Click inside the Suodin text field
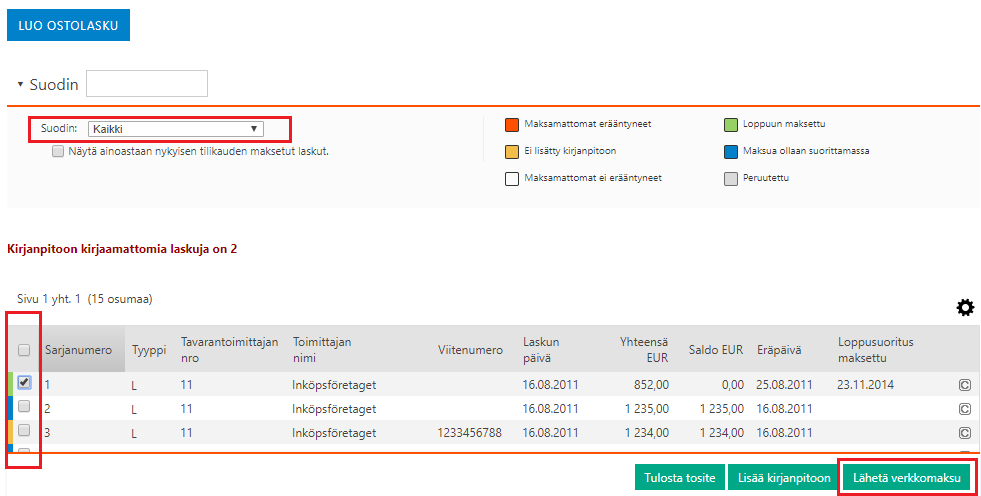Image resolution: width=981 pixels, height=496 pixels. click(x=147, y=84)
